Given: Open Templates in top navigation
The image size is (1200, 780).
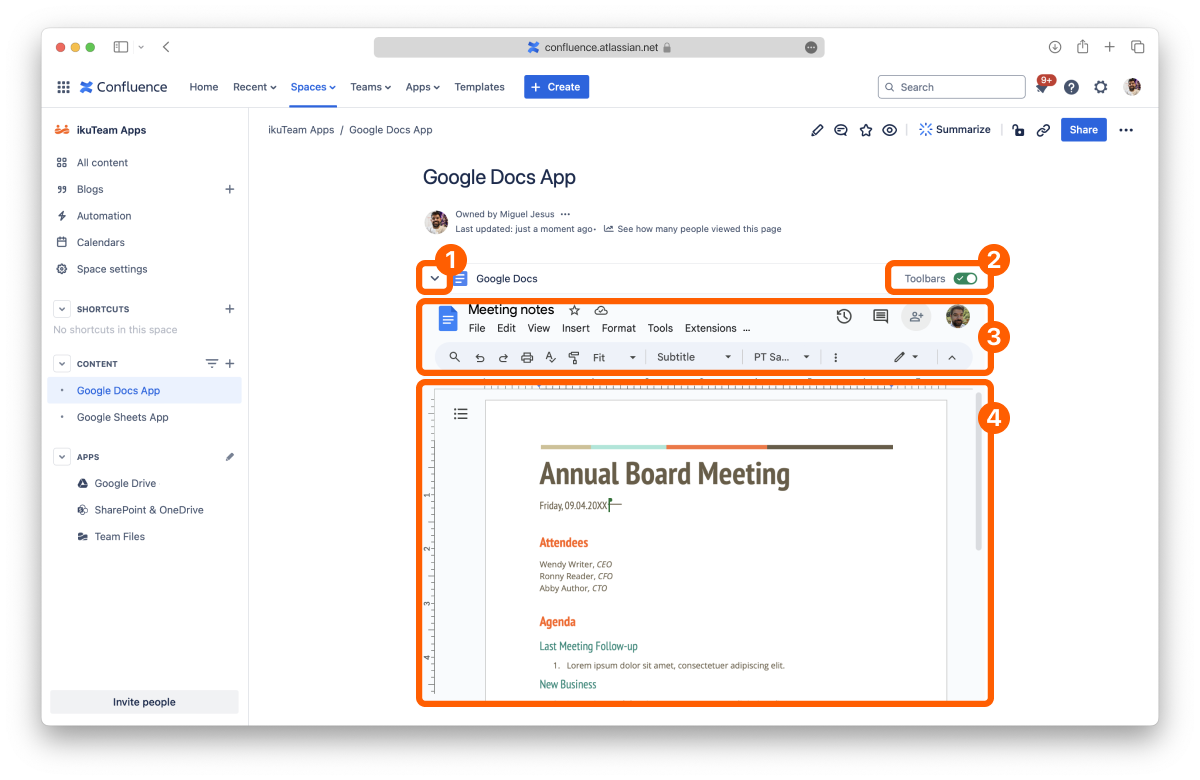Looking at the screenshot, I should [x=479, y=87].
